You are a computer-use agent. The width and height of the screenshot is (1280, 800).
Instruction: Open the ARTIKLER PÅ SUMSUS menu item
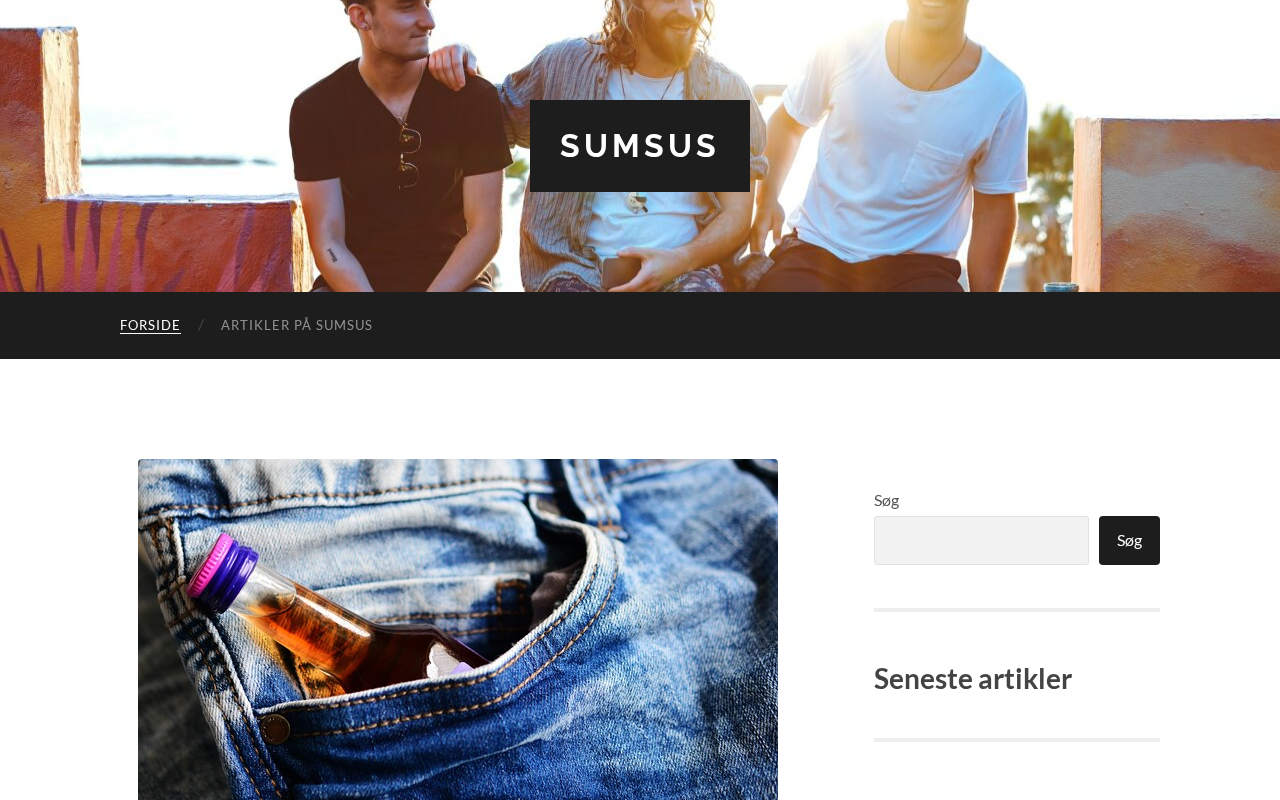(297, 325)
